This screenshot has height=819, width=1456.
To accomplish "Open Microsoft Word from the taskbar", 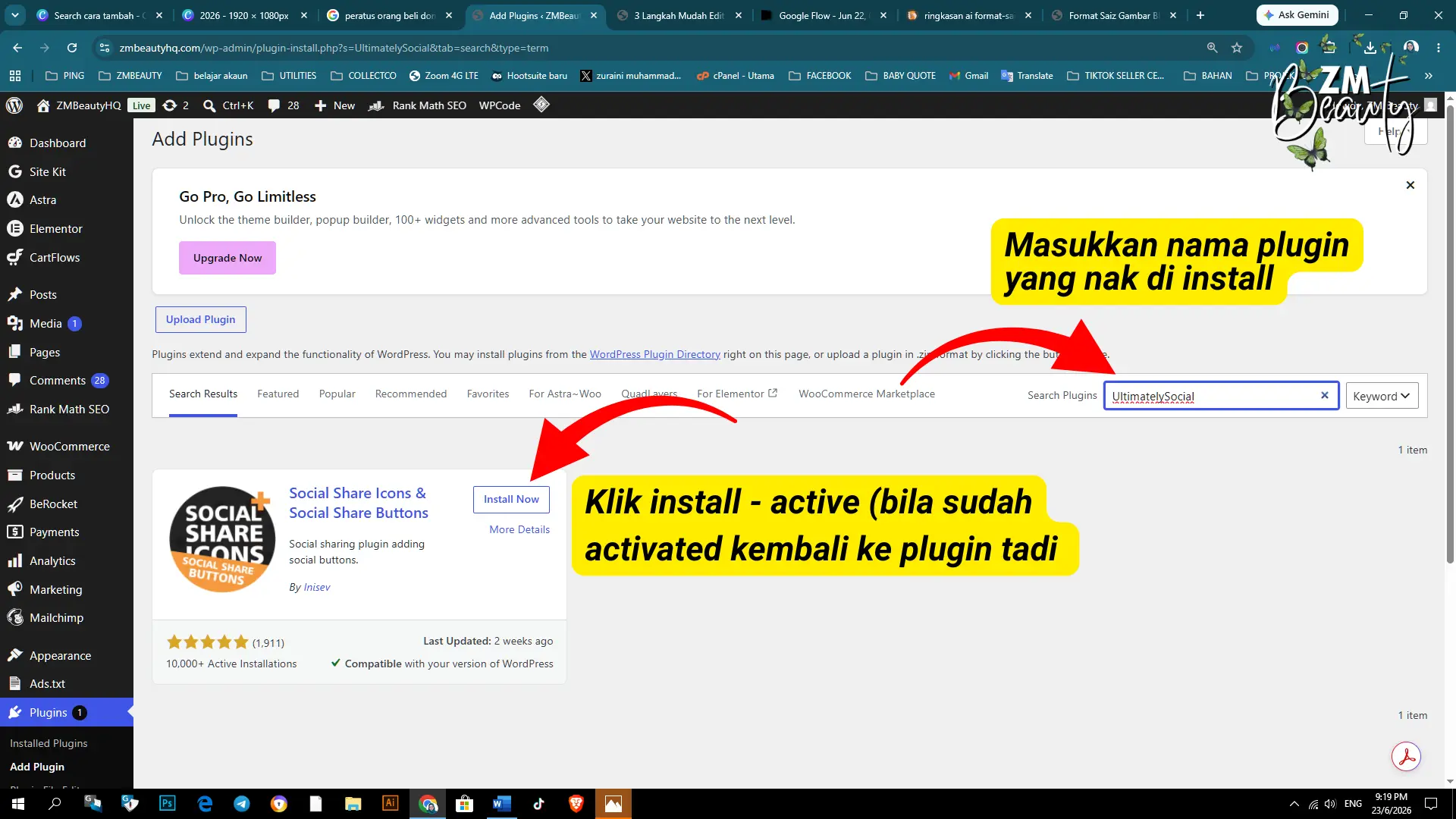I will (501, 804).
